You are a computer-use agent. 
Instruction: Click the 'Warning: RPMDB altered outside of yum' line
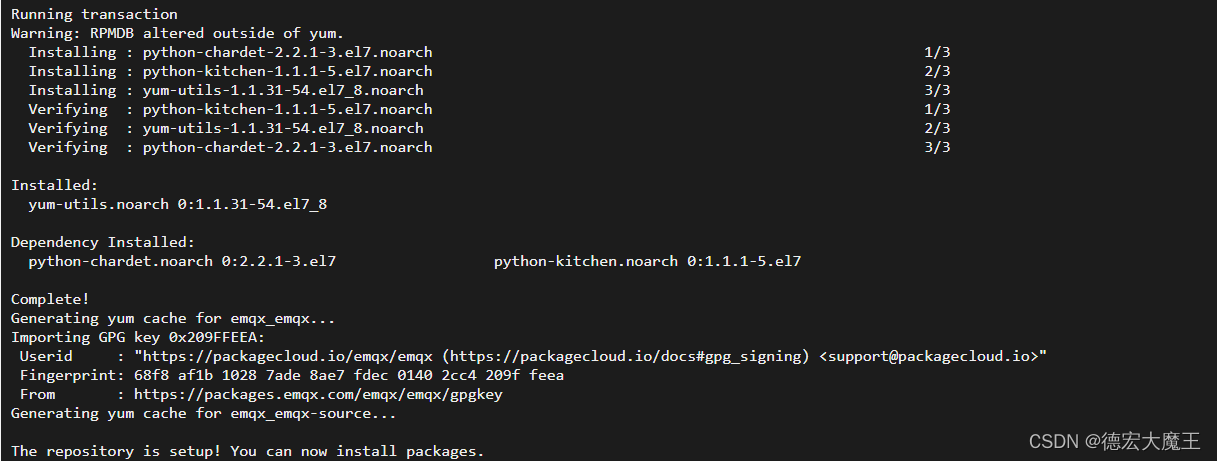coord(177,34)
